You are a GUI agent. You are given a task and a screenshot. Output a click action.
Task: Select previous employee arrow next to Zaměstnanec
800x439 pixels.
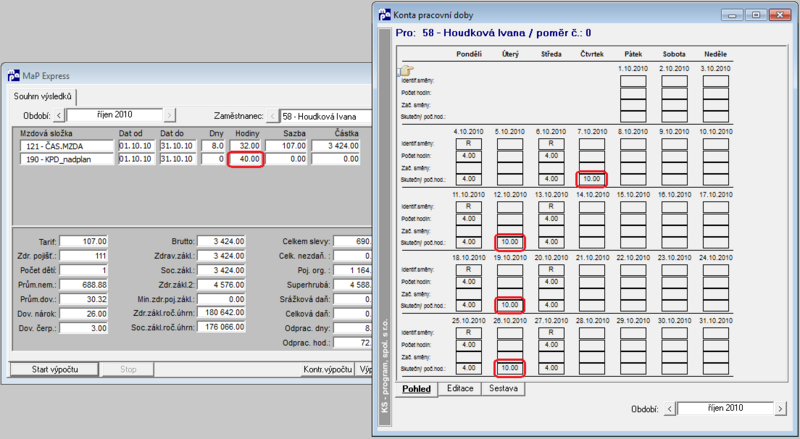[272, 116]
